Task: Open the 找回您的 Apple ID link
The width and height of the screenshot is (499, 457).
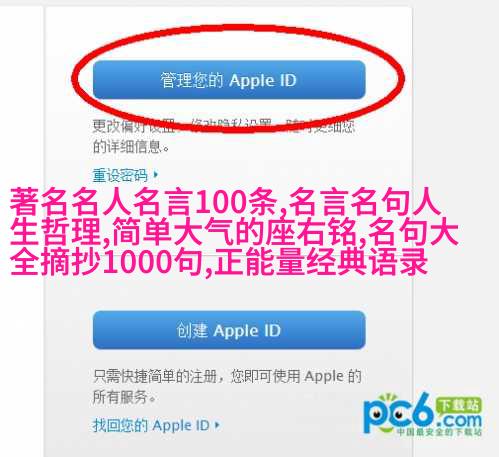Action: (151, 425)
